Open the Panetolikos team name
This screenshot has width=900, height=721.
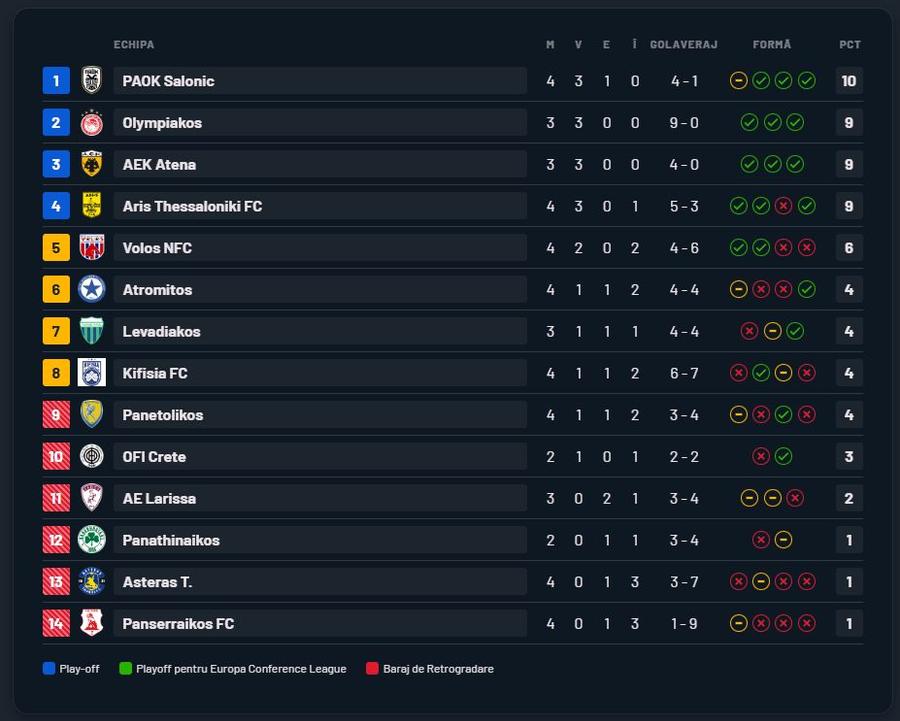pos(163,415)
